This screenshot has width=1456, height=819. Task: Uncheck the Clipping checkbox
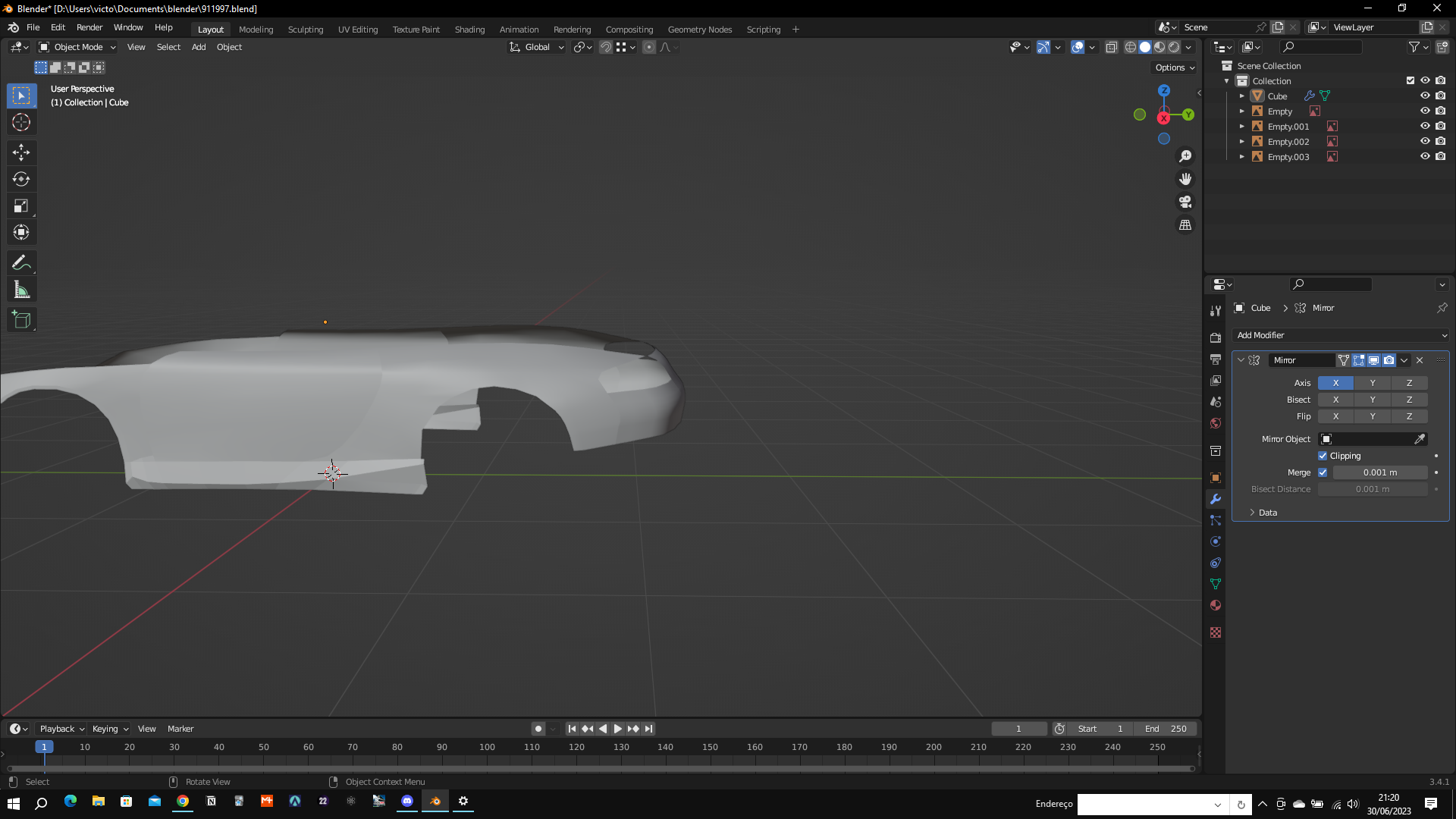1323,456
